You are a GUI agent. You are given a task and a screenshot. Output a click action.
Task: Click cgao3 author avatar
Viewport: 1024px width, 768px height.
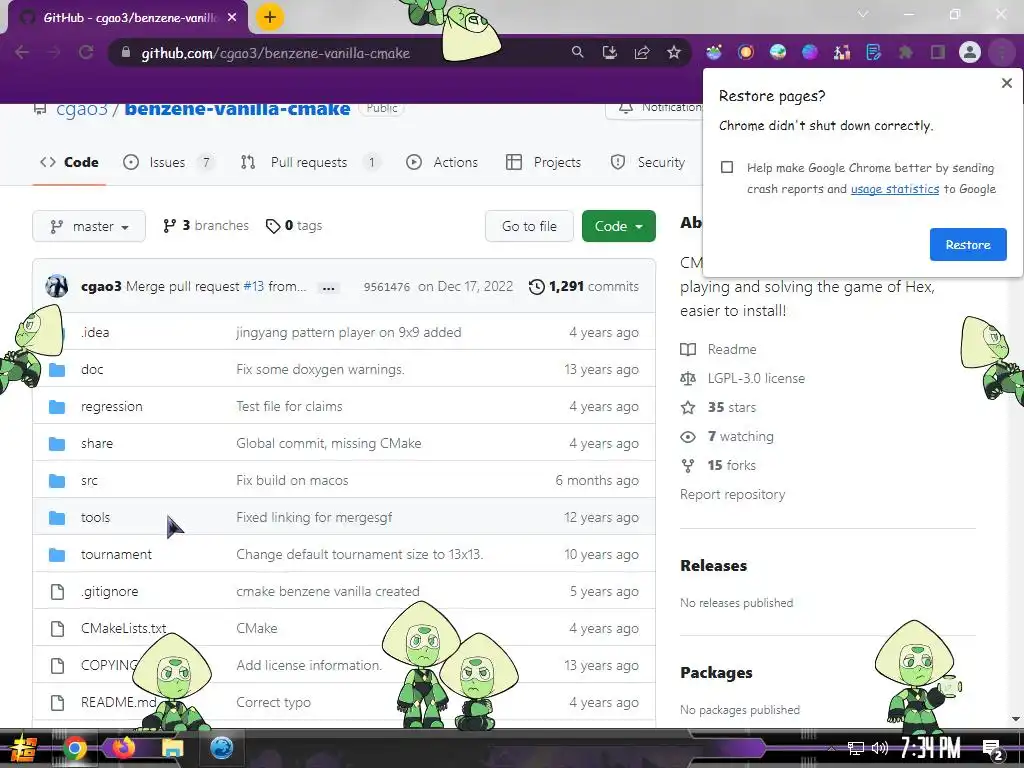(57, 286)
